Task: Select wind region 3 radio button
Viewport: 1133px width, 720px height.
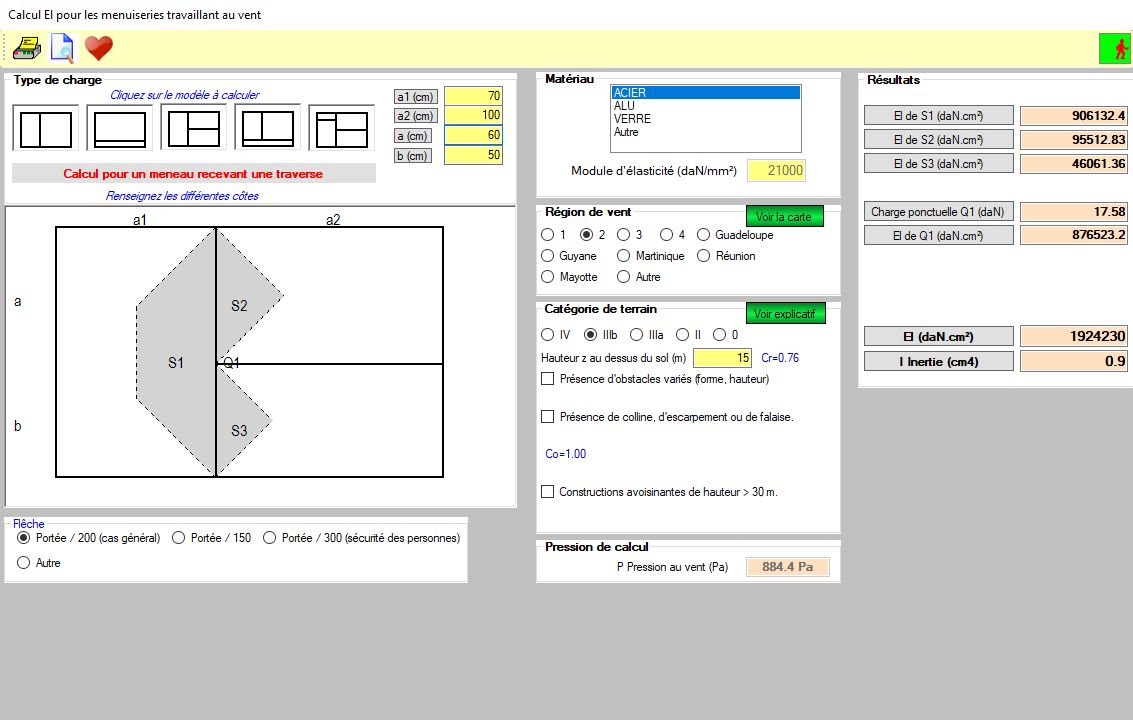Action: (624, 235)
